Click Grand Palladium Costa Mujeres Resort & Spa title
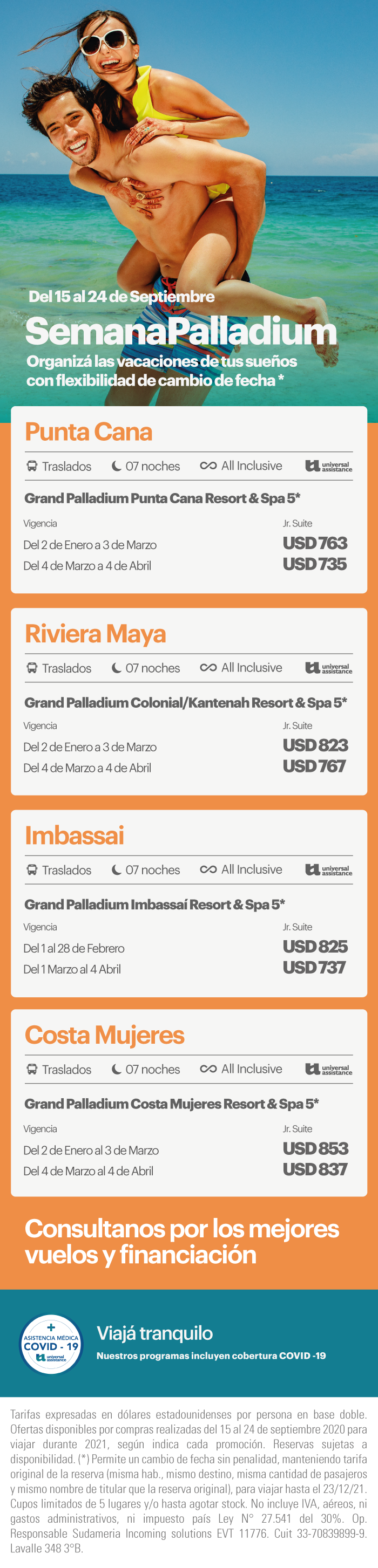 pyautogui.click(x=171, y=1104)
